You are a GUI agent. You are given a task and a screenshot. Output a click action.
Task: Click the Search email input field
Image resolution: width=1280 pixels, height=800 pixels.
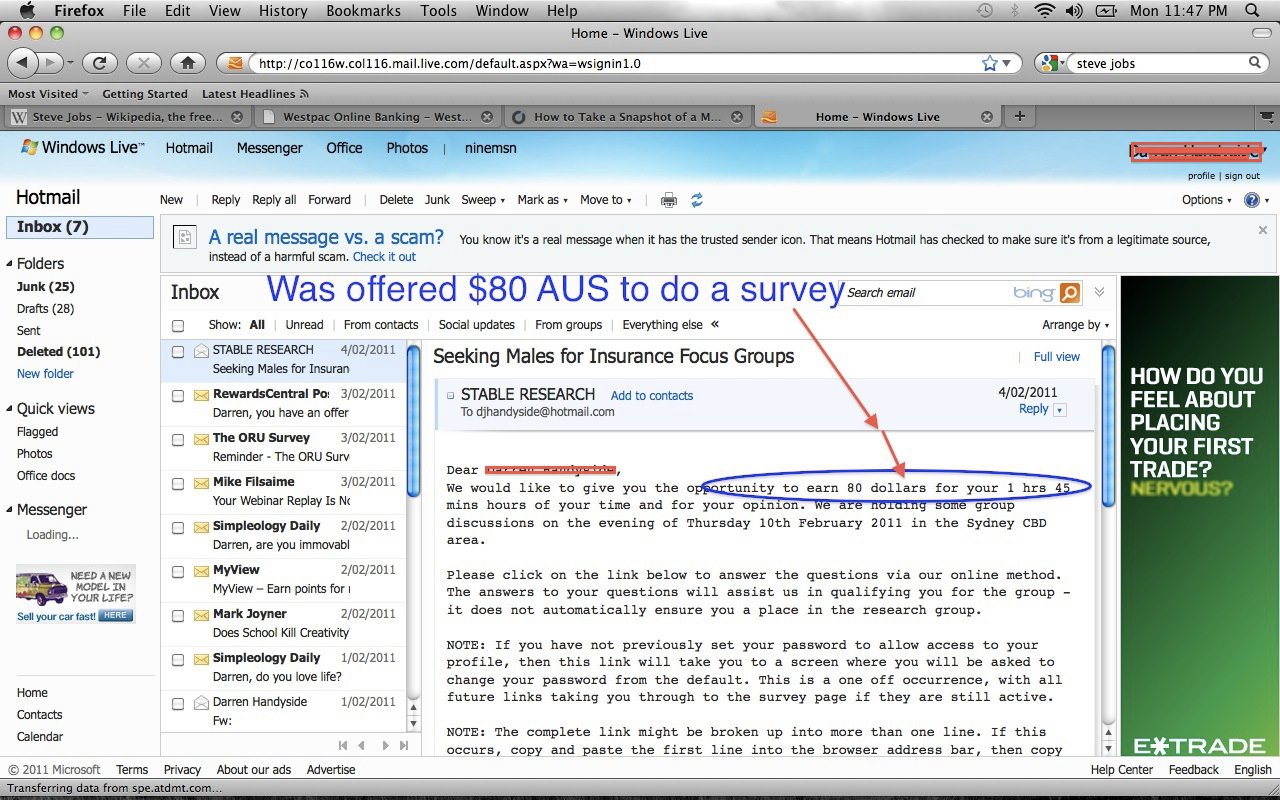tap(925, 293)
